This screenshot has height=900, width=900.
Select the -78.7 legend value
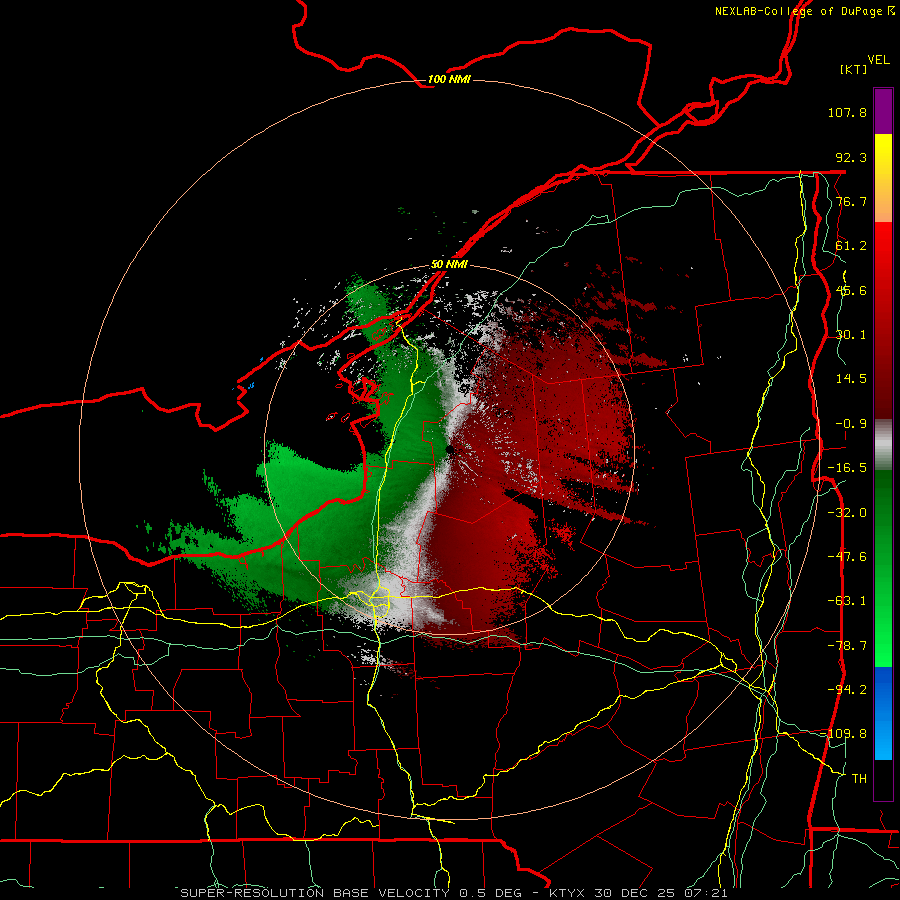847,646
